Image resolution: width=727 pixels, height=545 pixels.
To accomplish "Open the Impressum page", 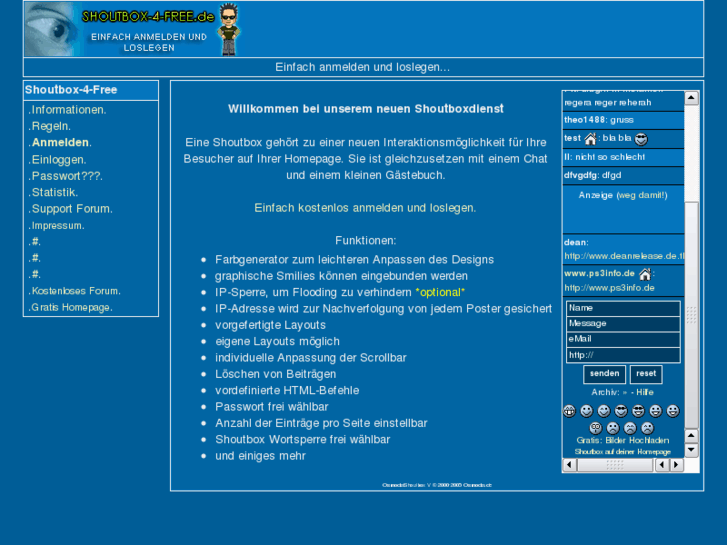I will pyautogui.click(x=56, y=226).
